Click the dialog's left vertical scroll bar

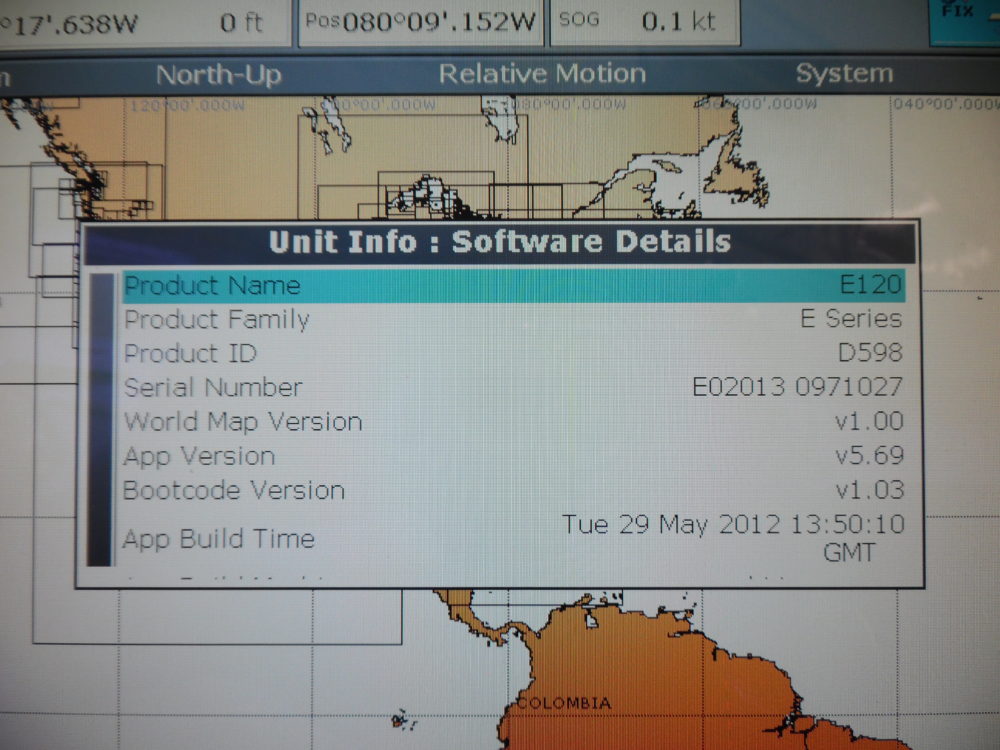pyautogui.click(x=100, y=420)
